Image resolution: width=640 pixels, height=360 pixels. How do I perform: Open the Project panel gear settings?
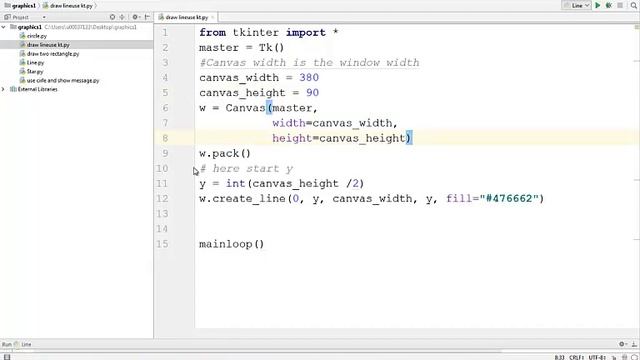click(135, 17)
